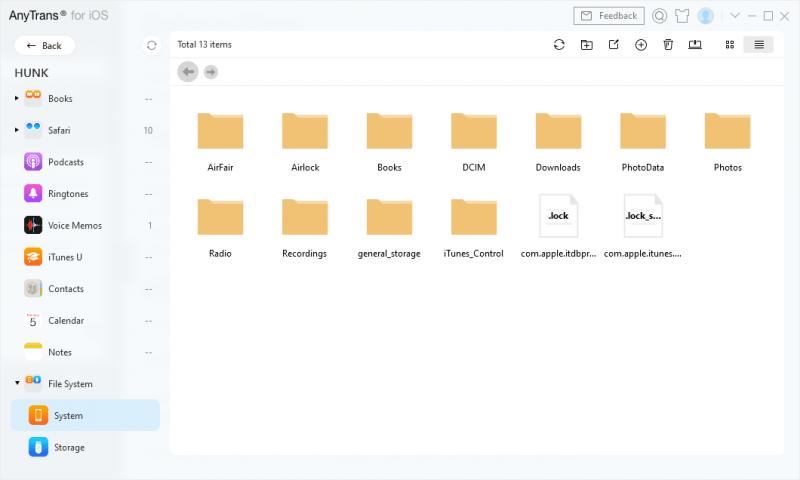Screen dimensions: 800x480
Task: Navigate back with the left arrow
Action: point(188,72)
